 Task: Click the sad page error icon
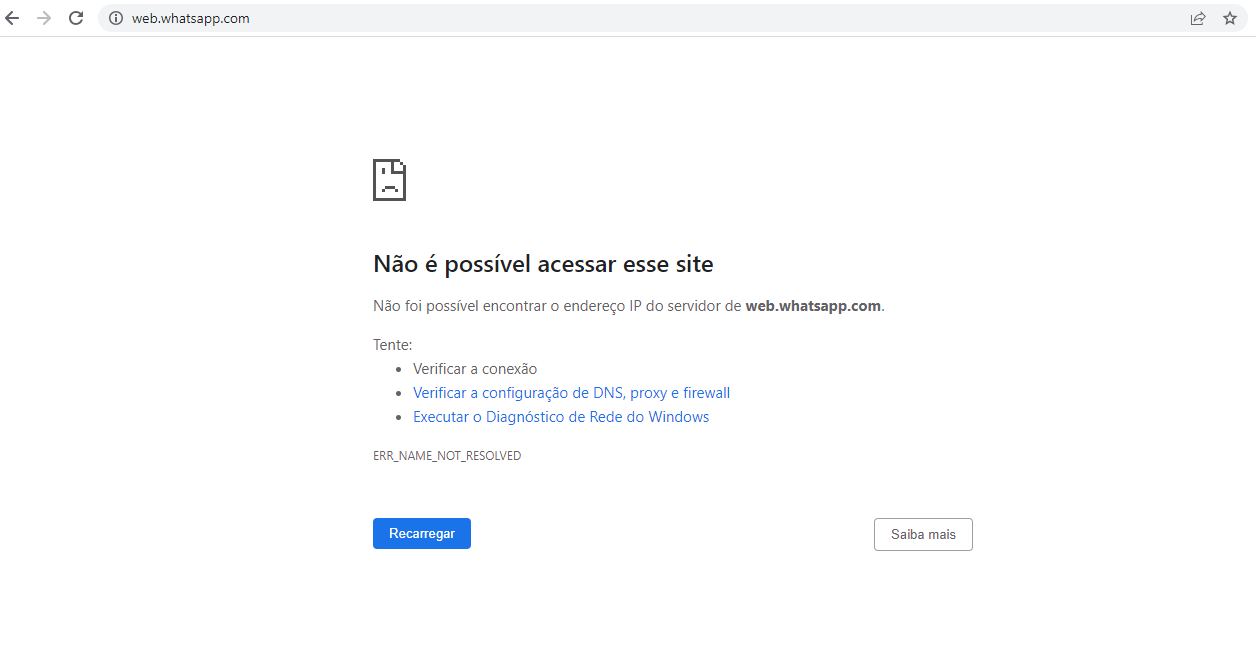(x=389, y=179)
